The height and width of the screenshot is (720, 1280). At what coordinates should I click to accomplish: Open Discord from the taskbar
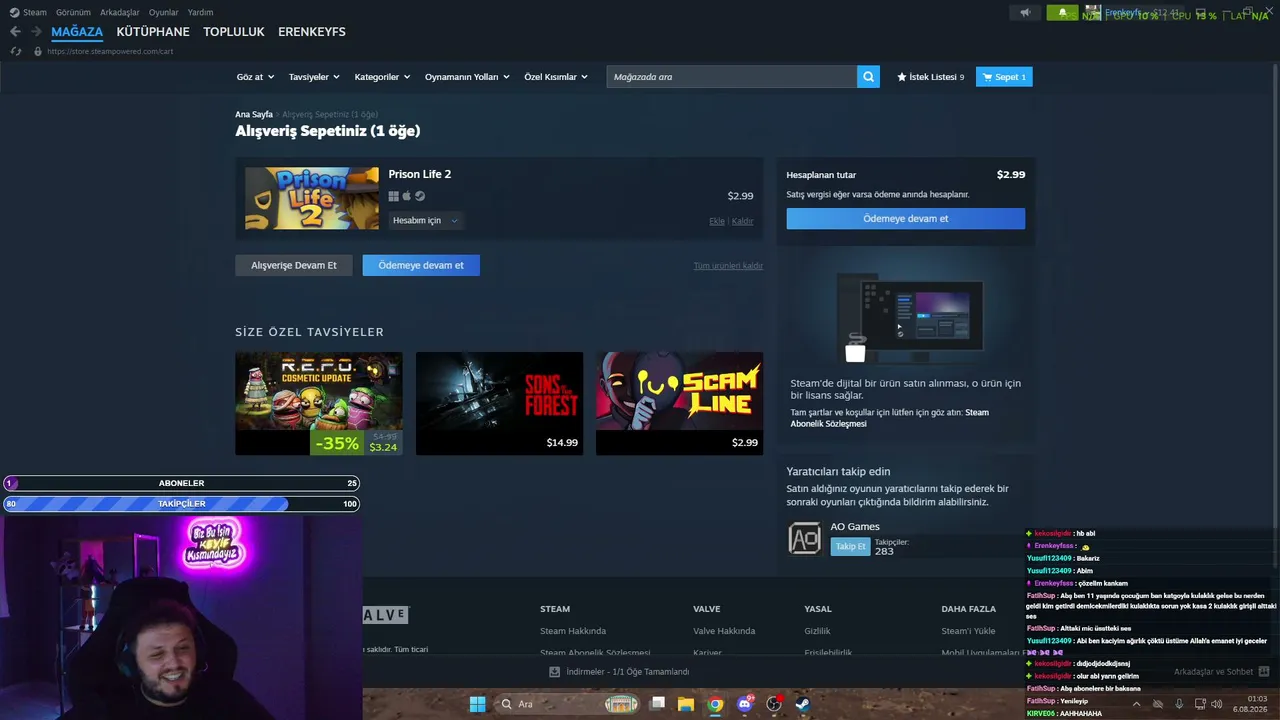pyautogui.click(x=744, y=704)
